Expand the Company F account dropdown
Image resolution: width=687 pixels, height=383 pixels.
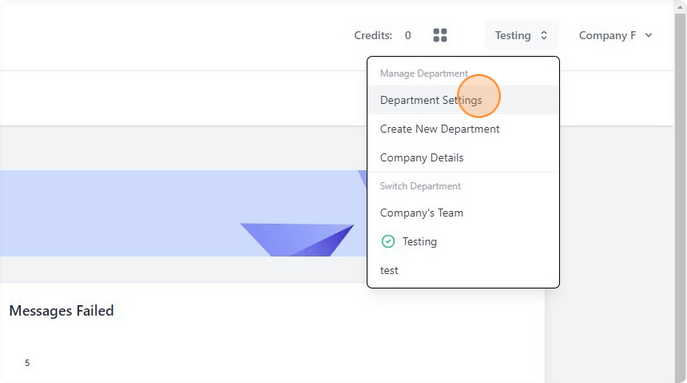pos(616,35)
